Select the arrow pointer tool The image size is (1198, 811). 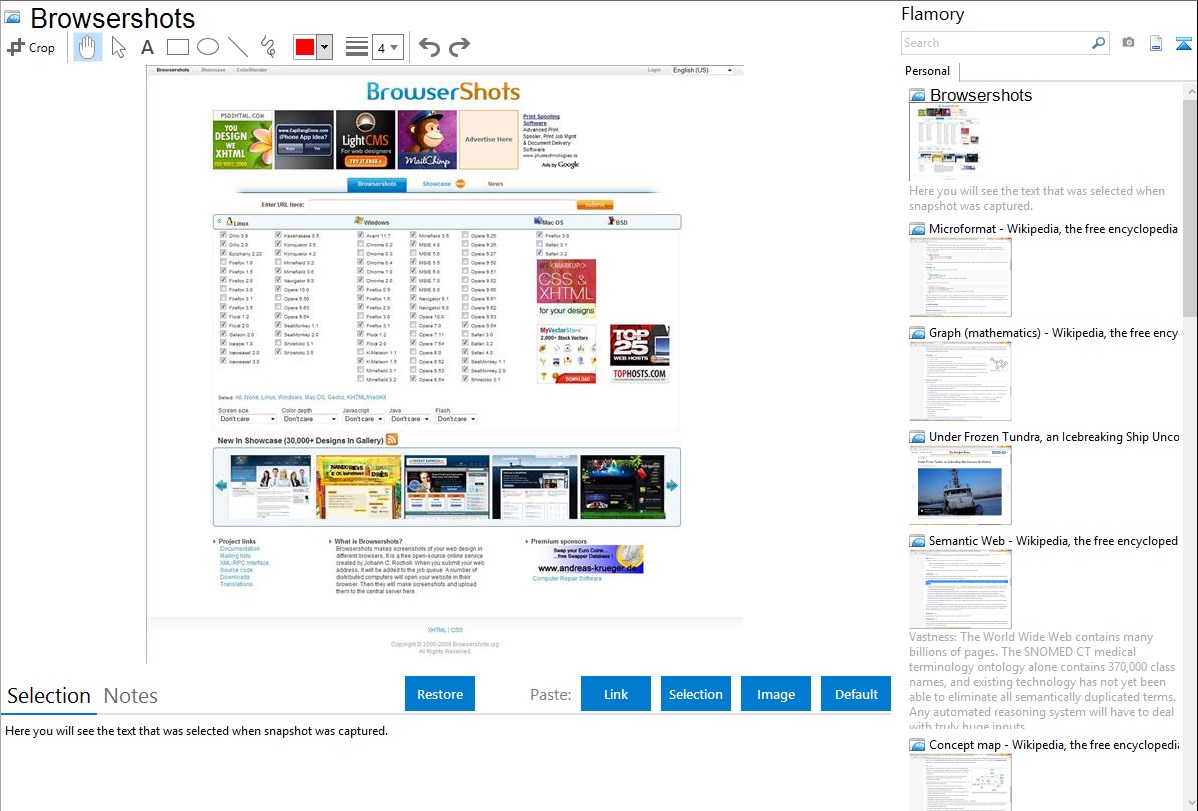pos(118,47)
